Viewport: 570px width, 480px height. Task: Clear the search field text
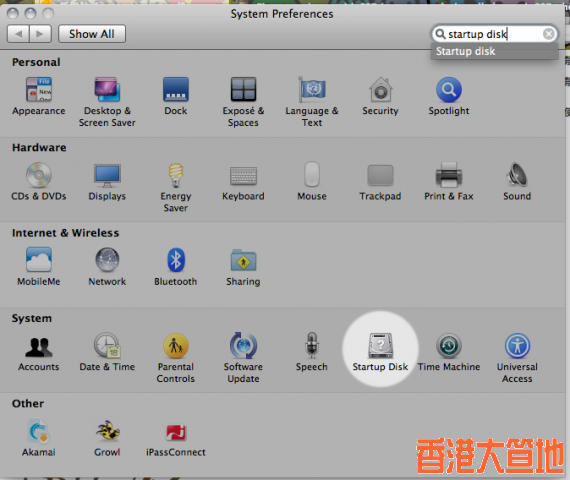[x=549, y=34]
